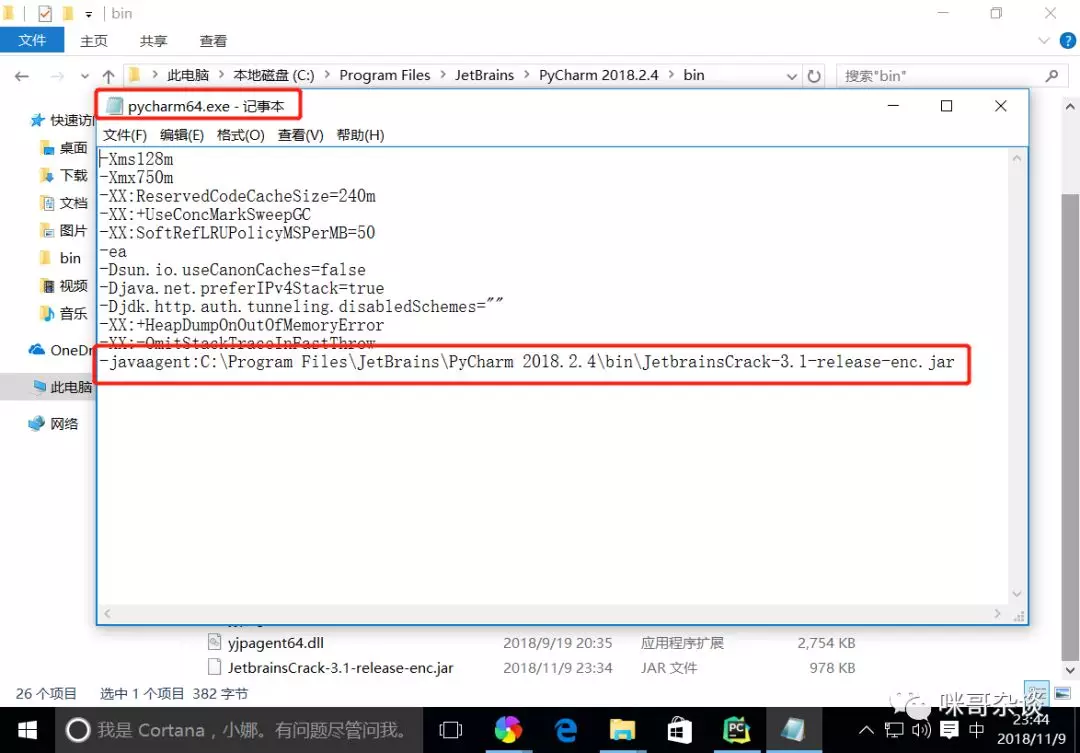Viewport: 1080px width, 753px height.
Task: Open Microsoft Store from the taskbar
Action: [679, 730]
